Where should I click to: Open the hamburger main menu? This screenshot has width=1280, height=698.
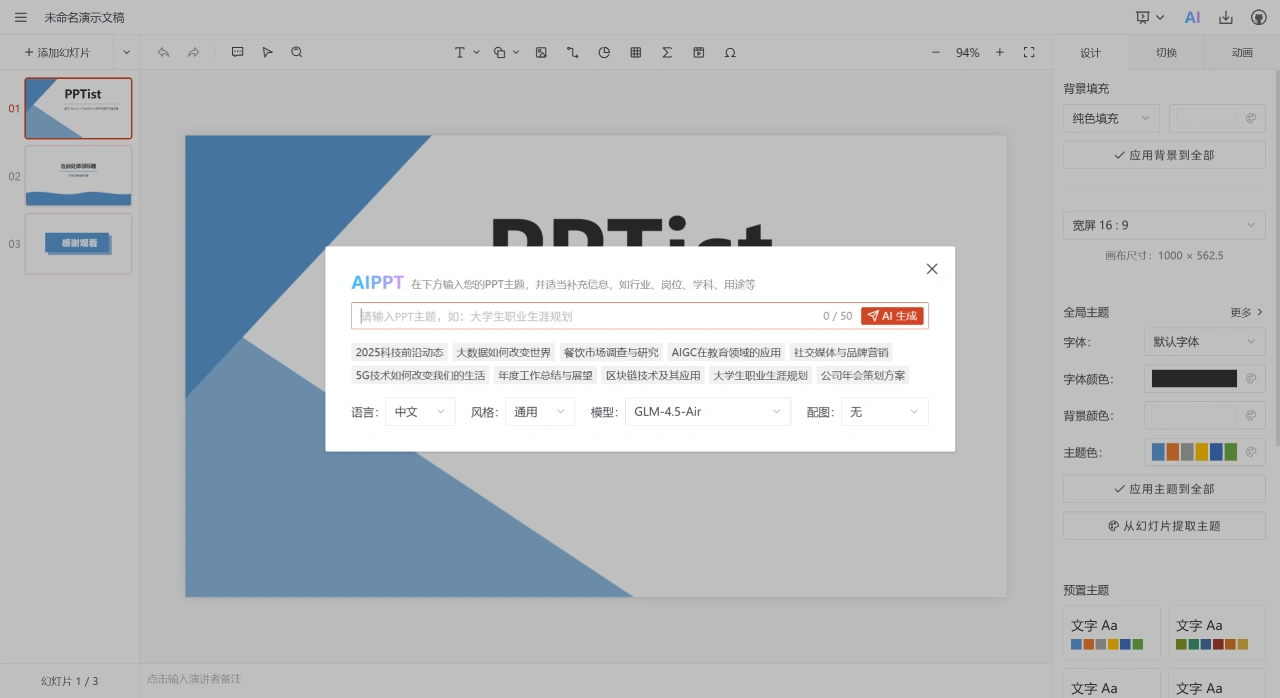pos(21,17)
